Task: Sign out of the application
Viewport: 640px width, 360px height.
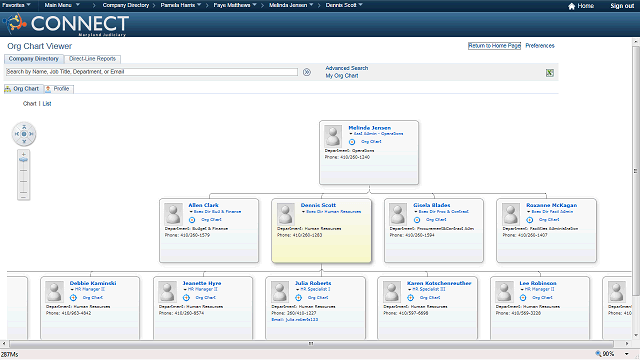Action: coord(622,6)
